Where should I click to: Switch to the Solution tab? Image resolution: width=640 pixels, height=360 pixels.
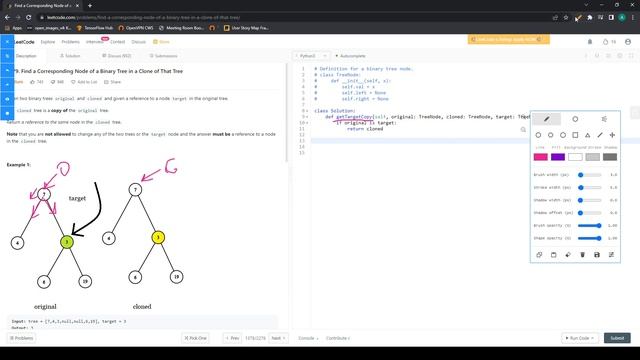70,56
